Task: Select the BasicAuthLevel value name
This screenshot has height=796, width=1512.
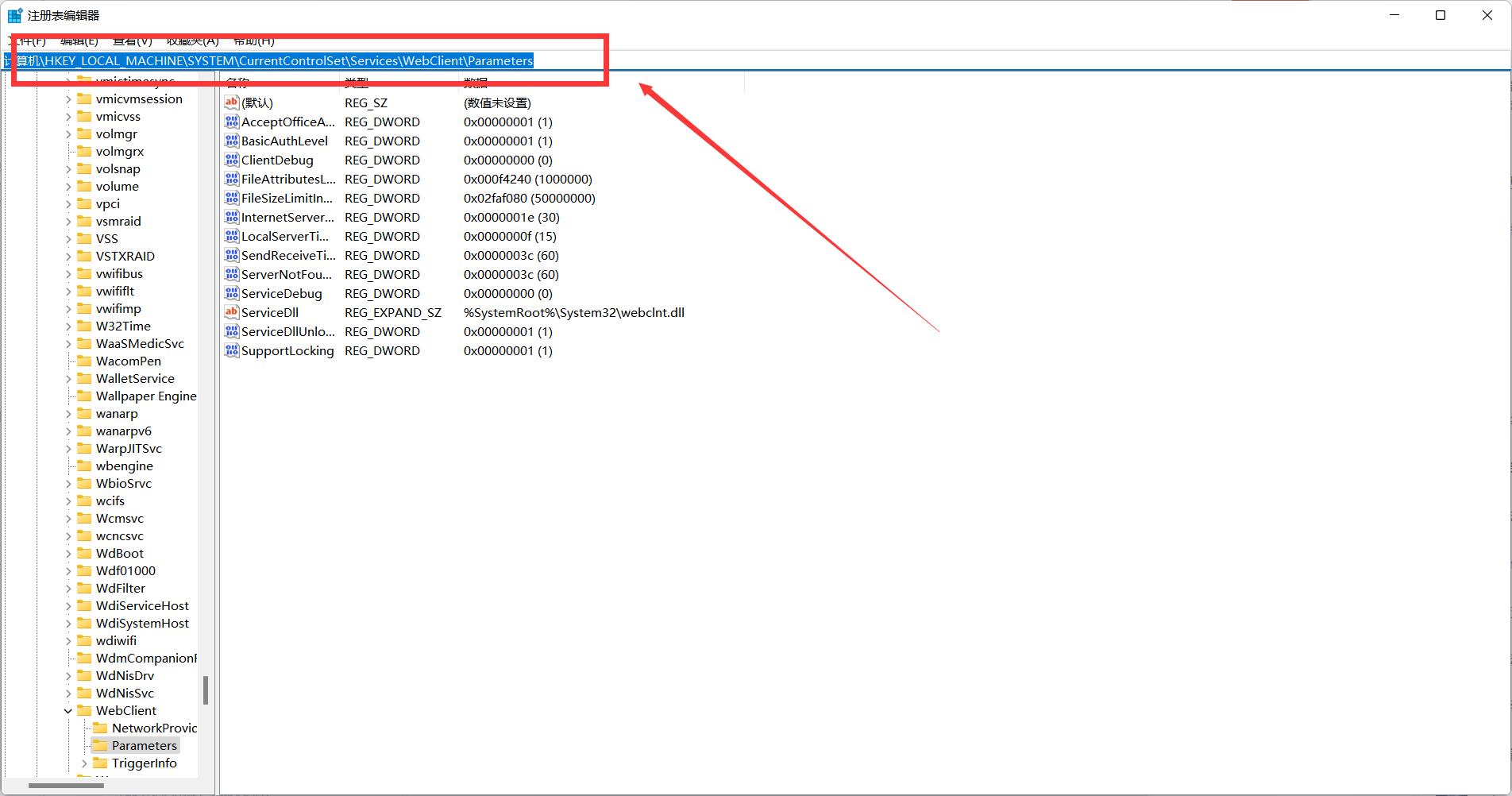Action: (284, 141)
